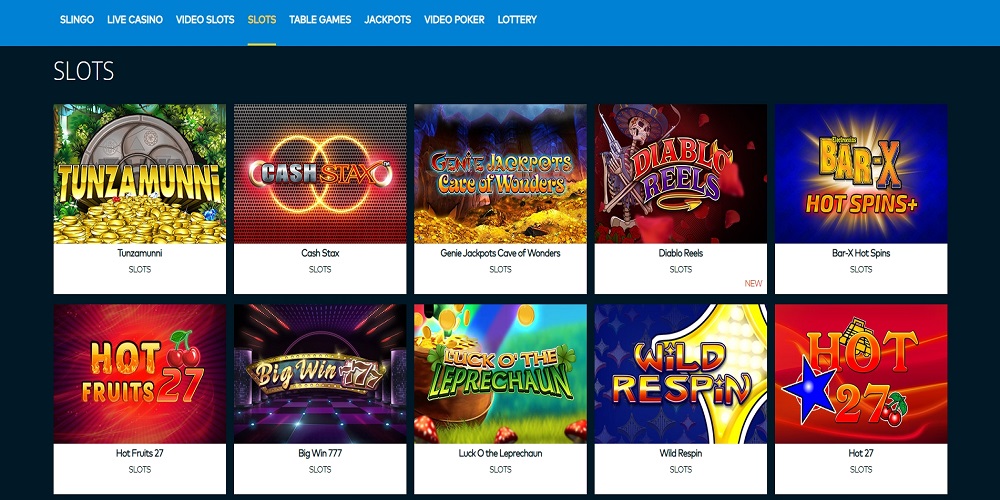The width and height of the screenshot is (1000, 500).
Task: Select the Luck O' the Leprechaun artwork
Action: click(500, 374)
